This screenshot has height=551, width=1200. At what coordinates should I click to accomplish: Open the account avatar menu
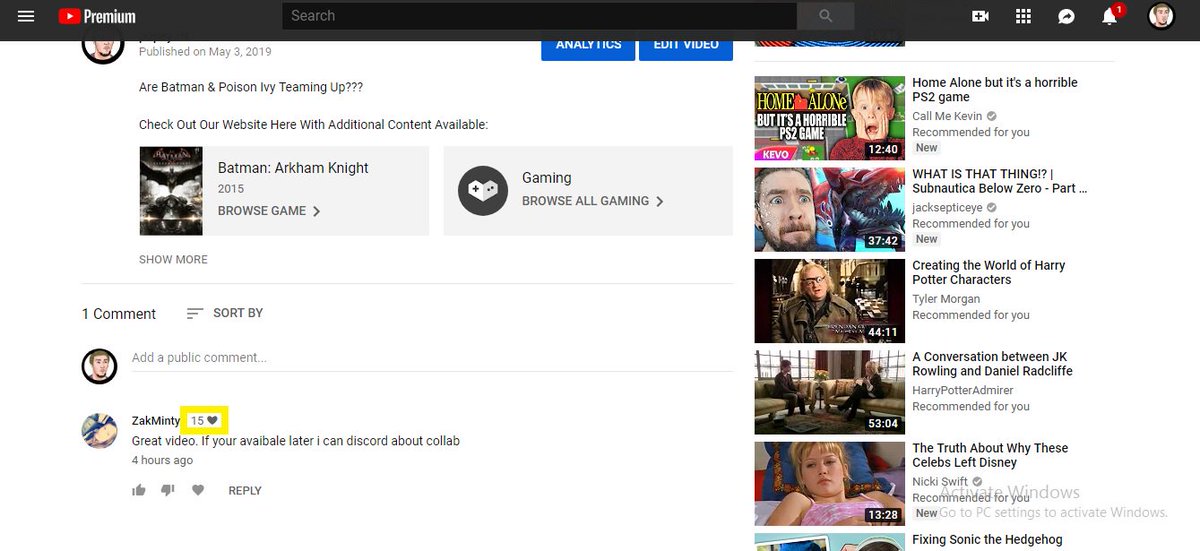click(1161, 16)
